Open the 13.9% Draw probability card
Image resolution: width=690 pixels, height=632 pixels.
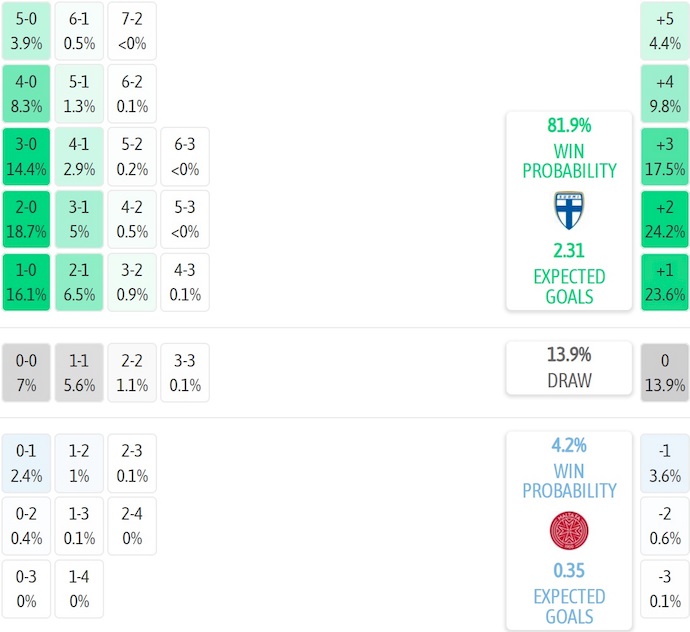pos(569,367)
